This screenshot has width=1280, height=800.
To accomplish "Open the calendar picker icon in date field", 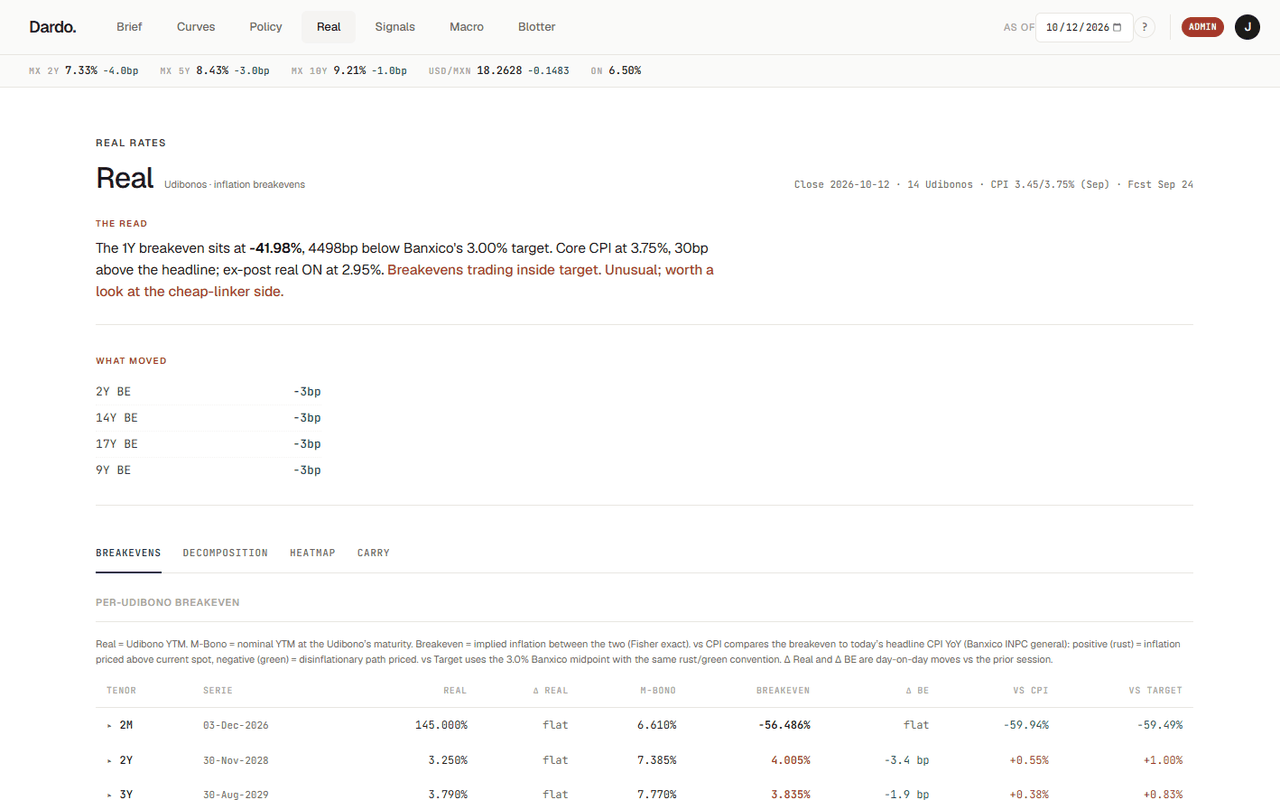I will (1117, 27).
